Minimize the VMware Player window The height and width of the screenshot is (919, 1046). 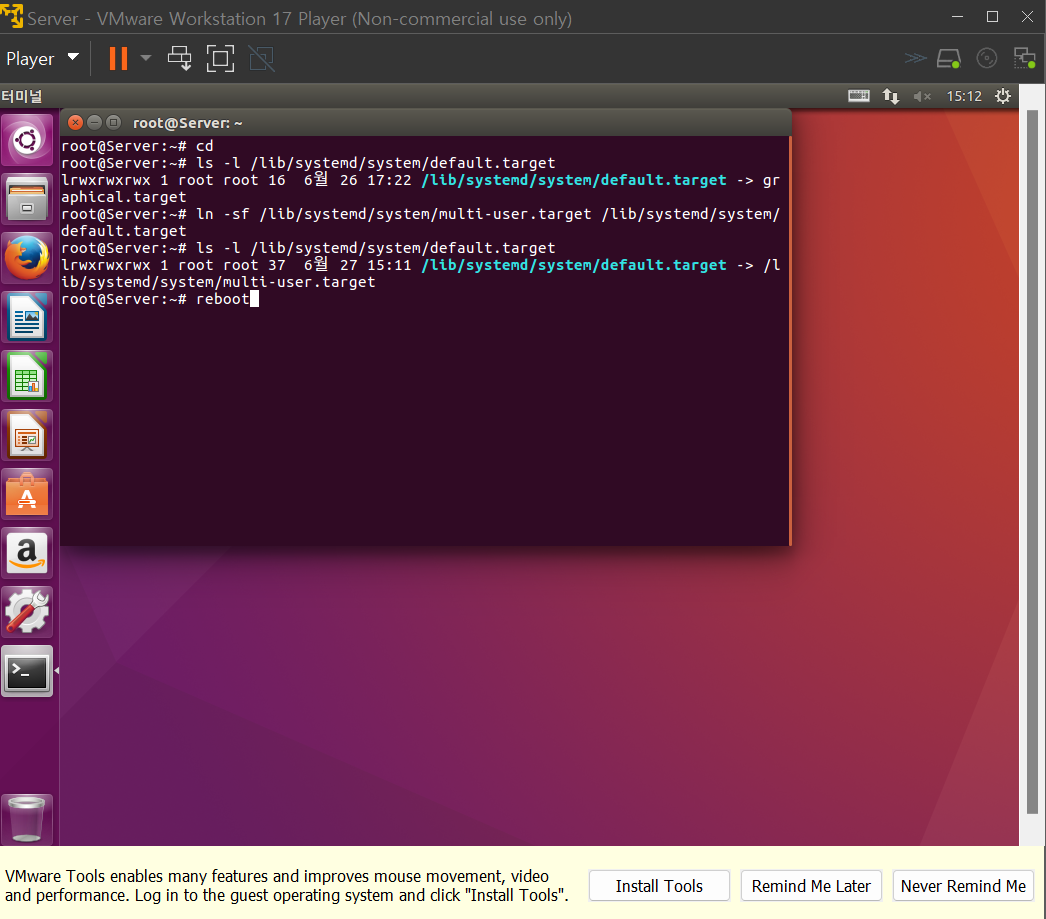pyautogui.click(x=958, y=17)
